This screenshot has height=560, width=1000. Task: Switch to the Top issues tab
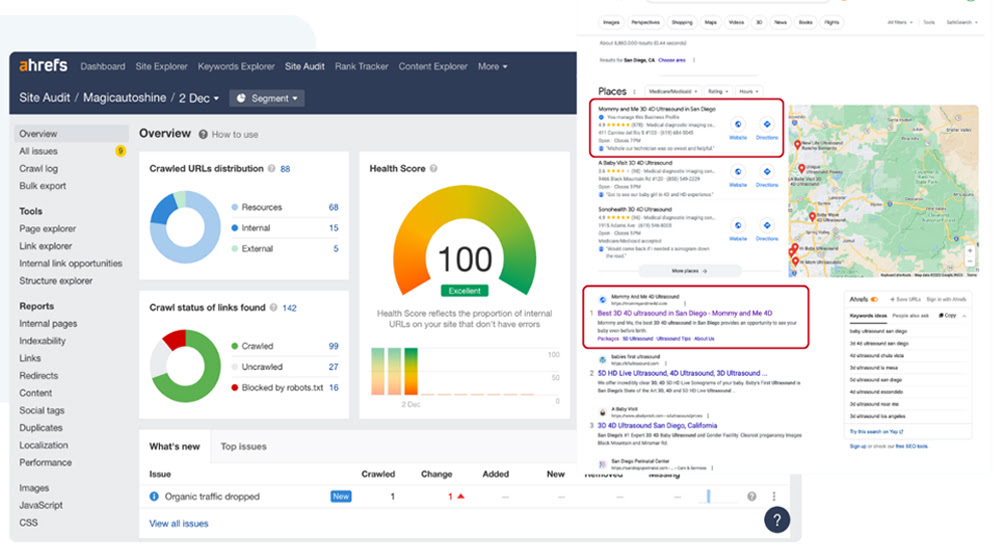(x=244, y=446)
